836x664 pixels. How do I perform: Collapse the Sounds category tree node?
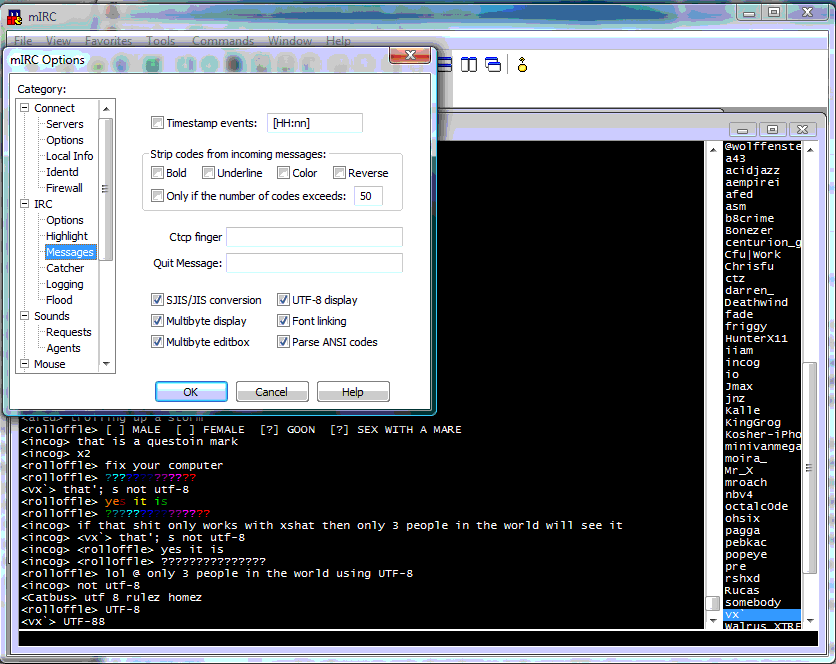[x=25, y=316]
